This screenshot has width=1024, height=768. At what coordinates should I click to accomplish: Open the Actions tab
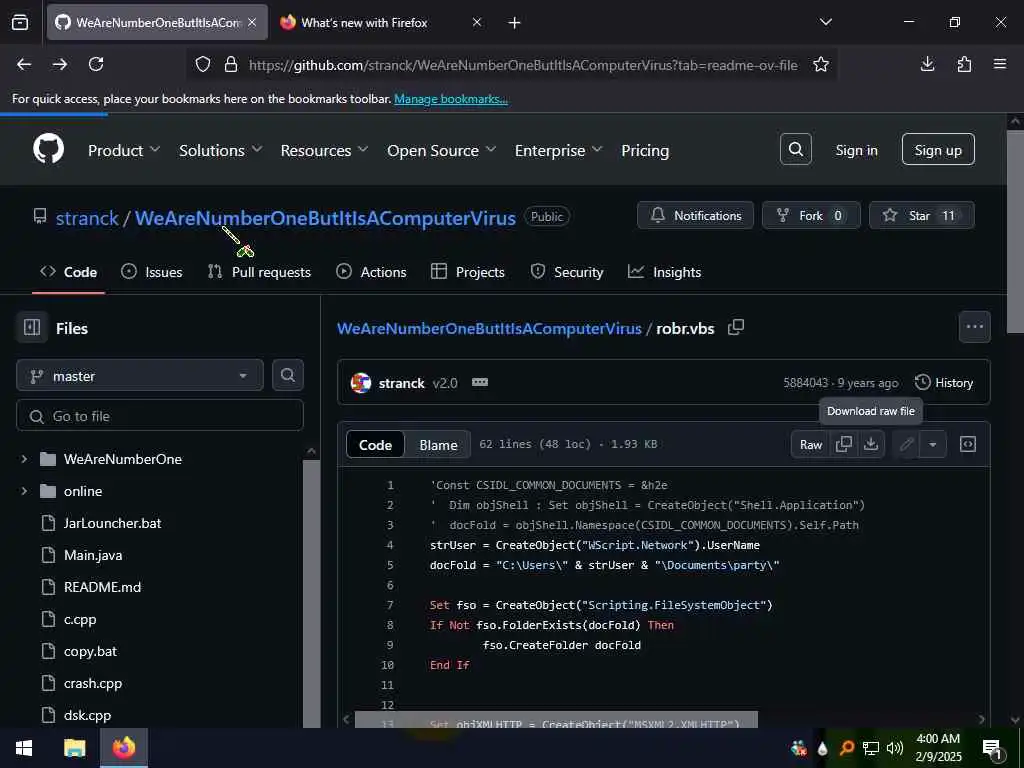click(371, 272)
